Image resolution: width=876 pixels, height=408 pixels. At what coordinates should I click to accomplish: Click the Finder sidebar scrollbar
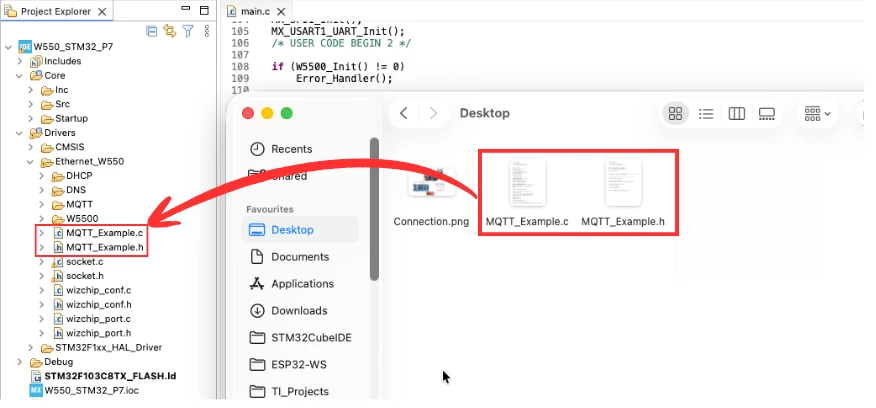tap(374, 208)
